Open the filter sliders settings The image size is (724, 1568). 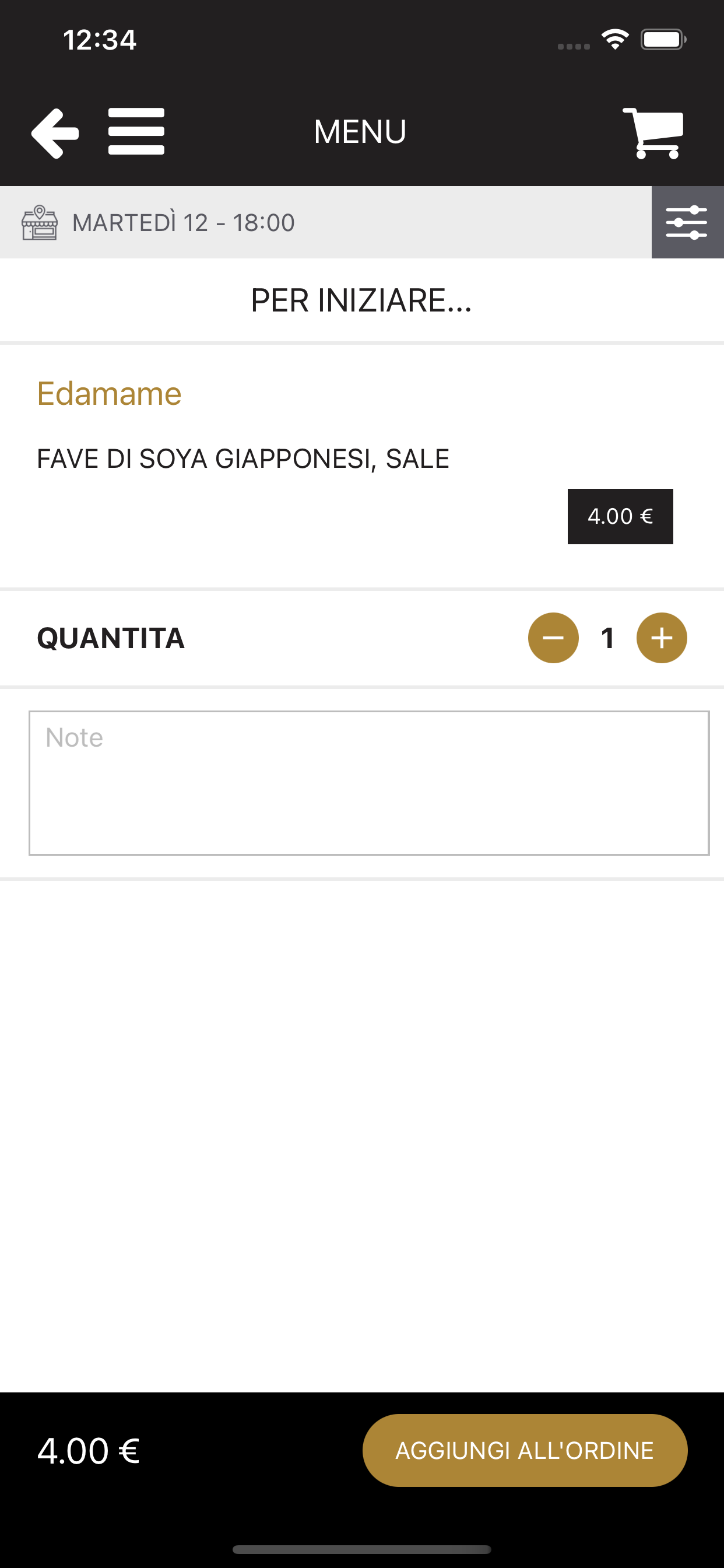click(x=687, y=222)
